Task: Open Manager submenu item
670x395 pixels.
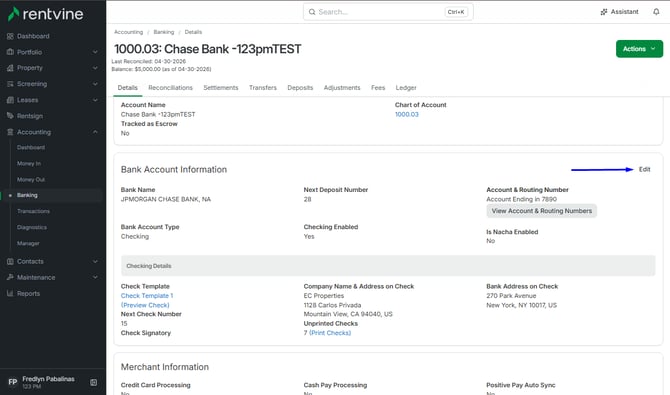Action: click(28, 243)
